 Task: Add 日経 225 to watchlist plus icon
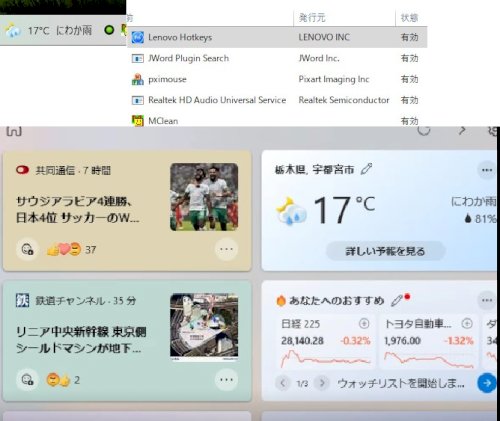(364, 323)
